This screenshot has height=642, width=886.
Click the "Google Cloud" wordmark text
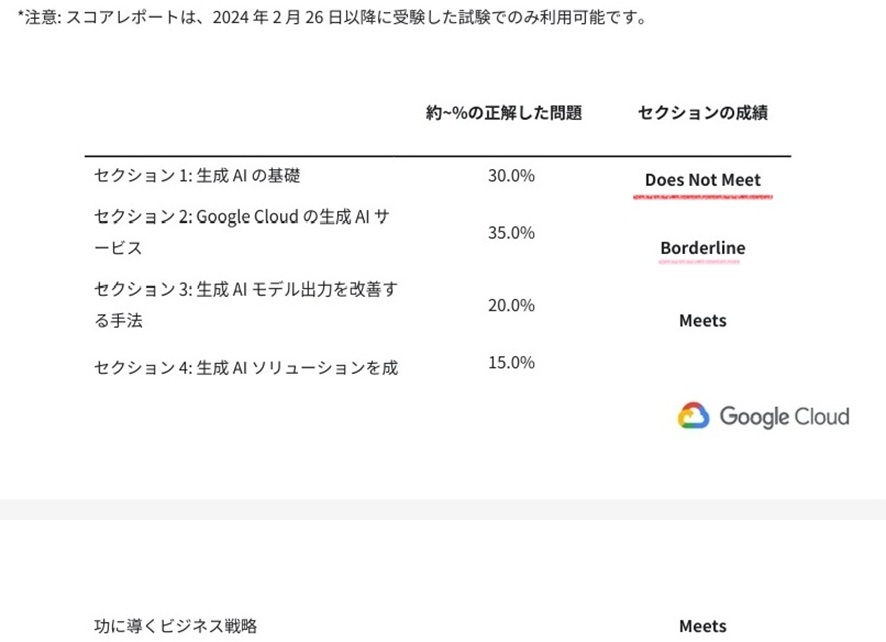point(784,416)
